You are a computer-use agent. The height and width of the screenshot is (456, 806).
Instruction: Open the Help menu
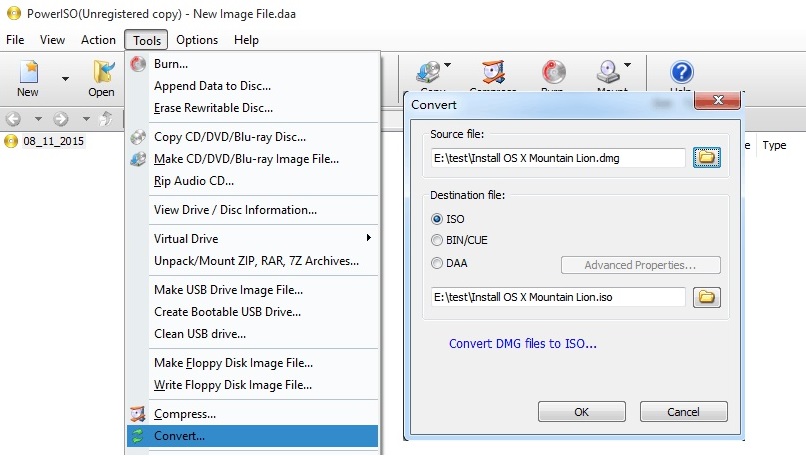[x=246, y=40]
